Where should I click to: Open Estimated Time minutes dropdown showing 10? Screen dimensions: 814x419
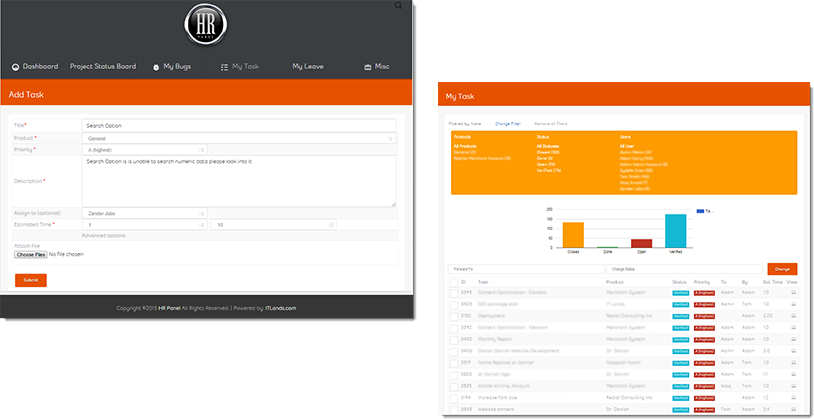pos(274,225)
